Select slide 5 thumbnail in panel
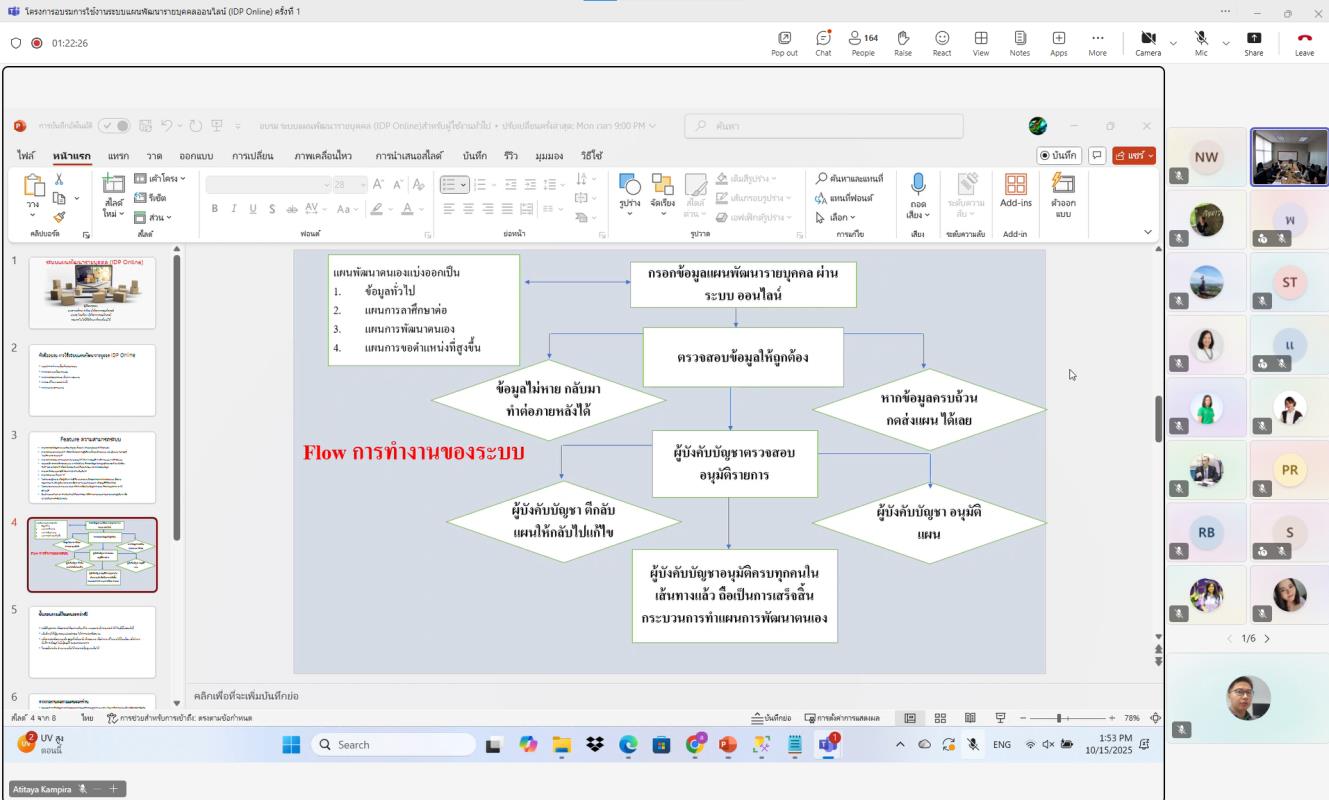 (x=92, y=641)
